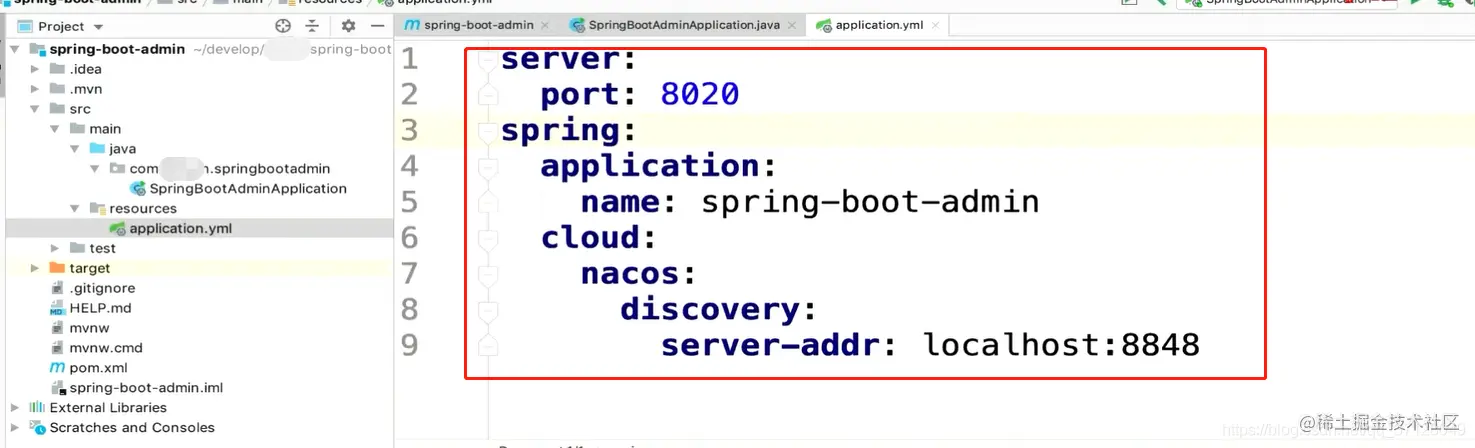
Task: Click the server: key on line 1
Action: point(568,59)
